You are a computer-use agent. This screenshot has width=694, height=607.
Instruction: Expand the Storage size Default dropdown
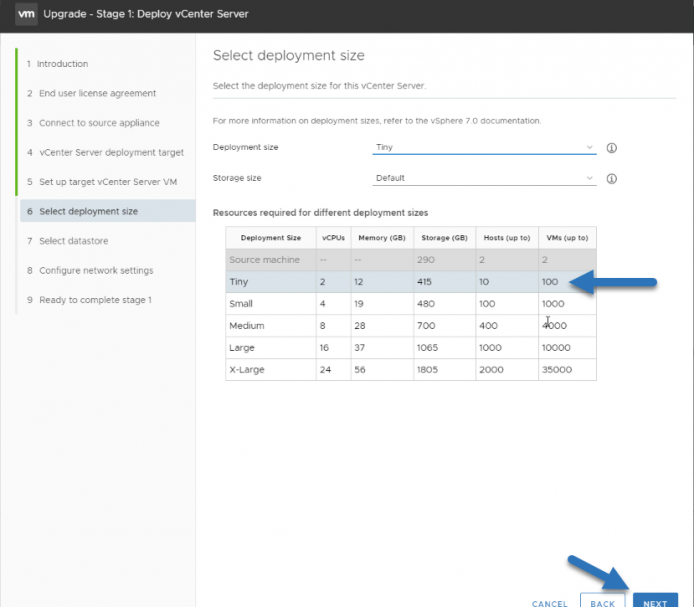[x=484, y=178]
